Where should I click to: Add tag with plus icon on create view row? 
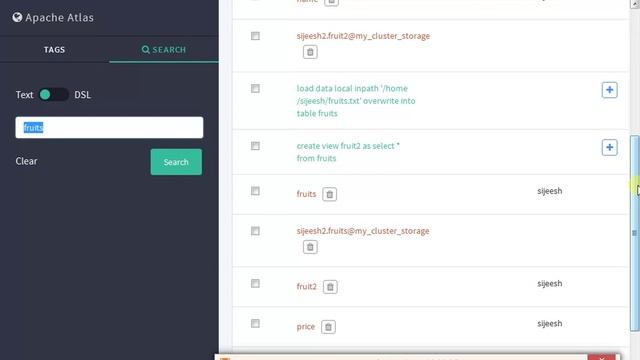tap(609, 147)
